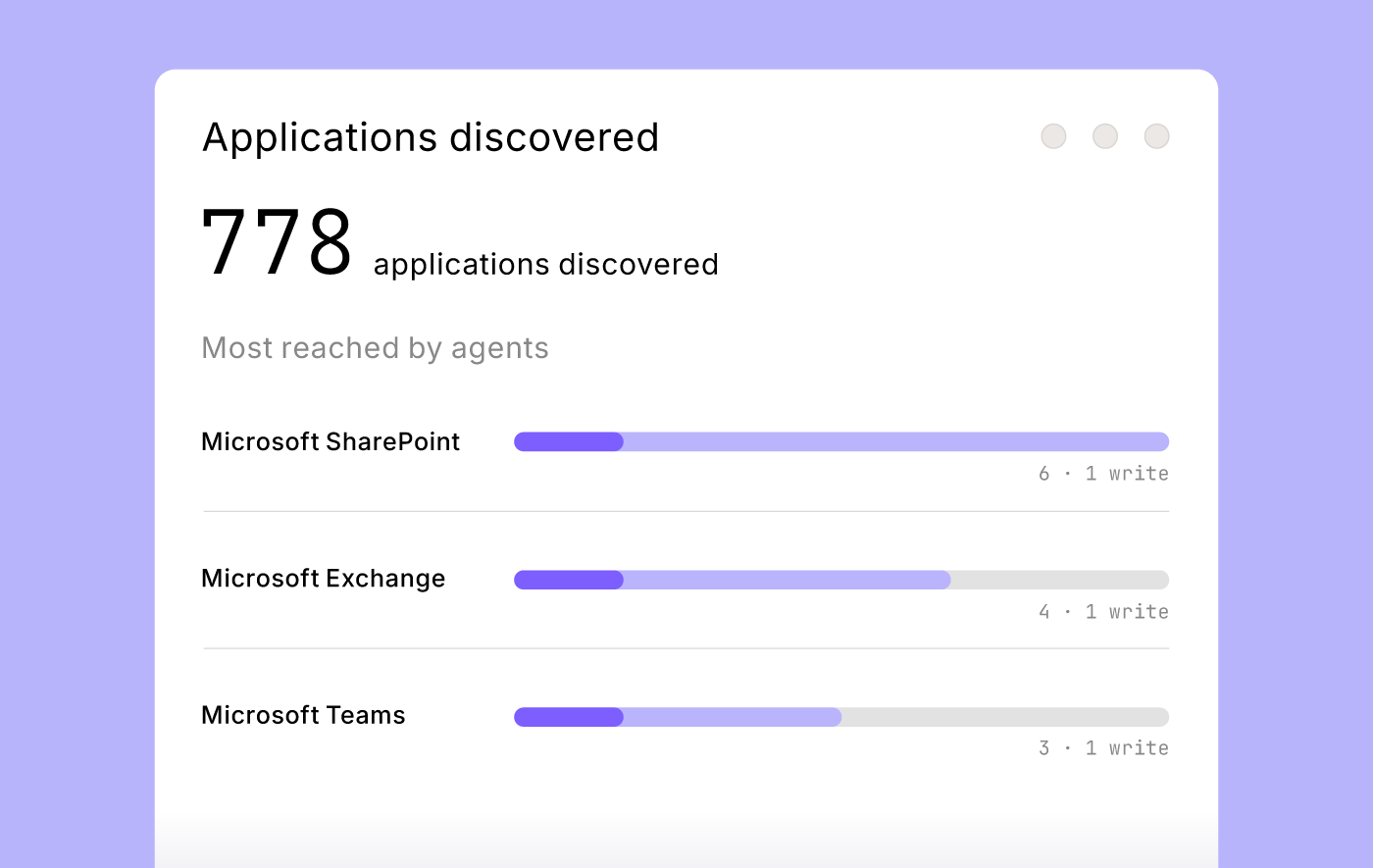Select the large 778 count
The height and width of the screenshot is (868, 1373).
pyautogui.click(x=277, y=242)
